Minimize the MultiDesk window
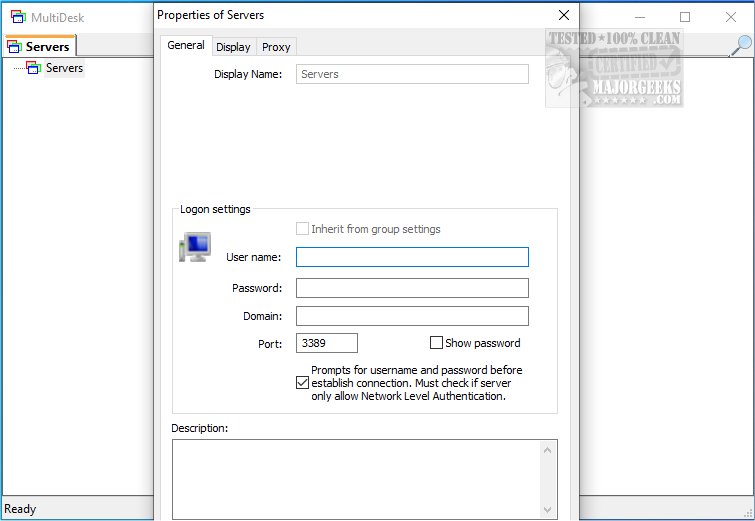755x521 pixels. pyautogui.click(x=639, y=17)
